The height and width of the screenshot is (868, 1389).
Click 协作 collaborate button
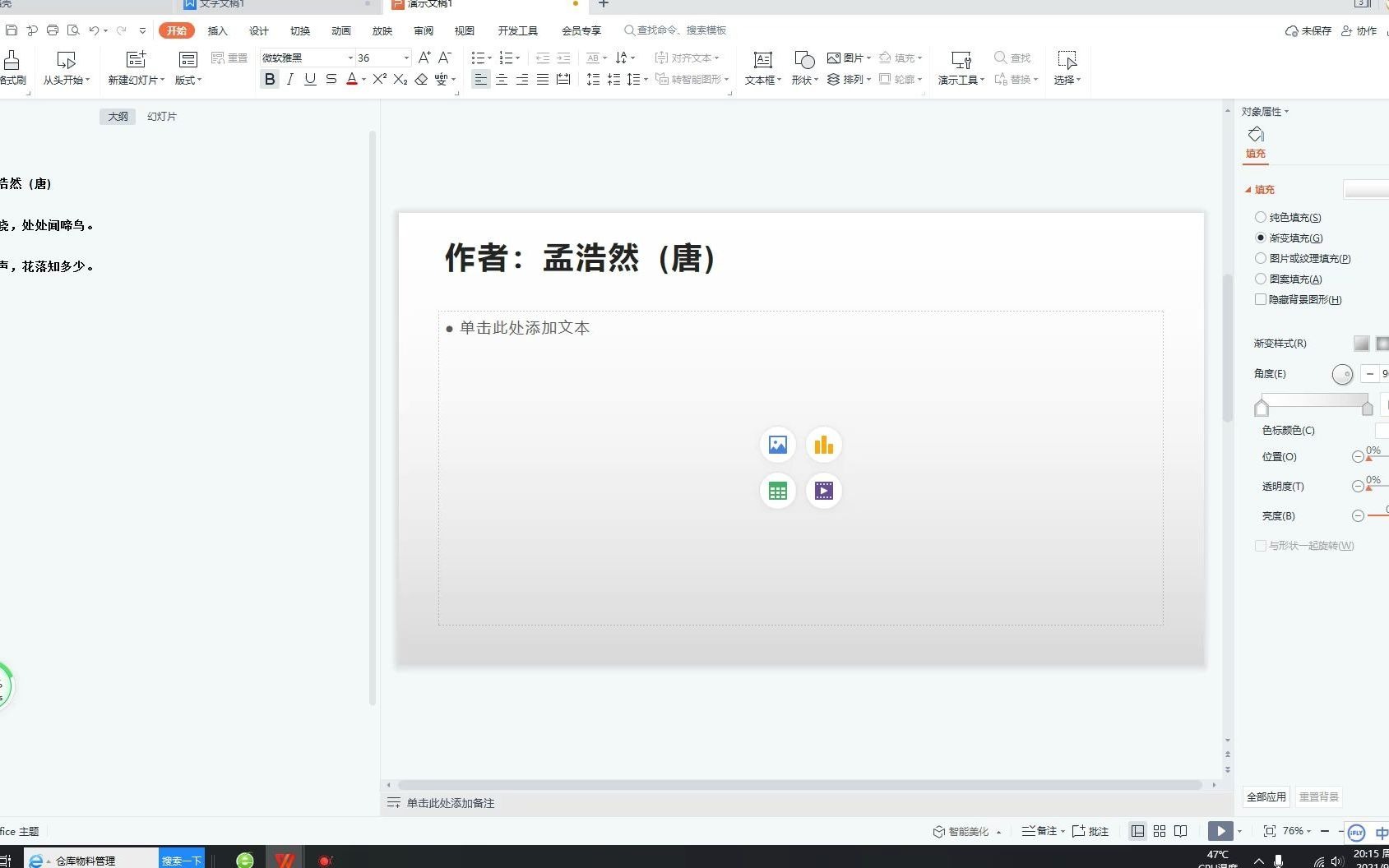(1359, 30)
